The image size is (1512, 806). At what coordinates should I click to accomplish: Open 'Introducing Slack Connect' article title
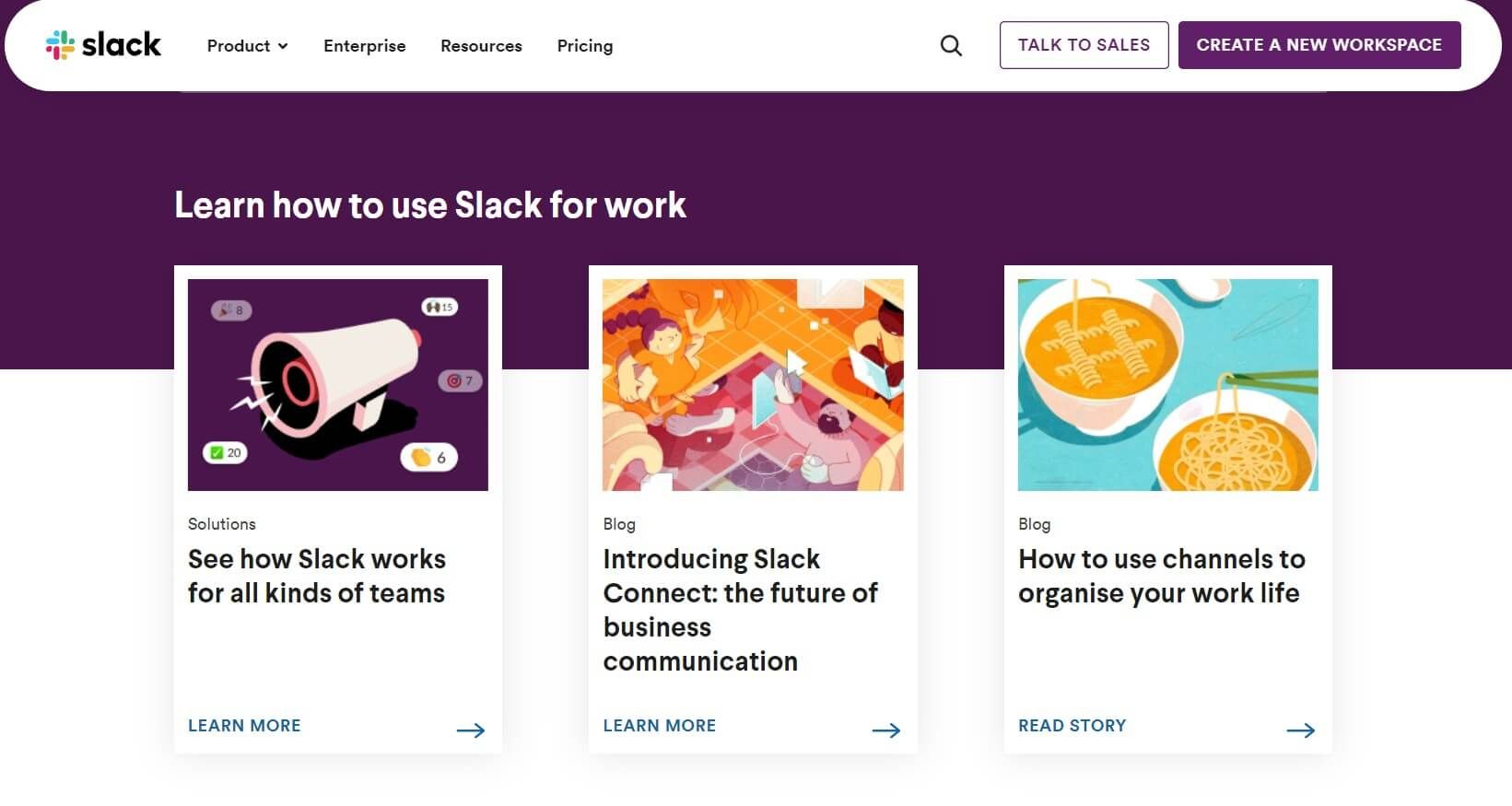pyautogui.click(x=740, y=609)
